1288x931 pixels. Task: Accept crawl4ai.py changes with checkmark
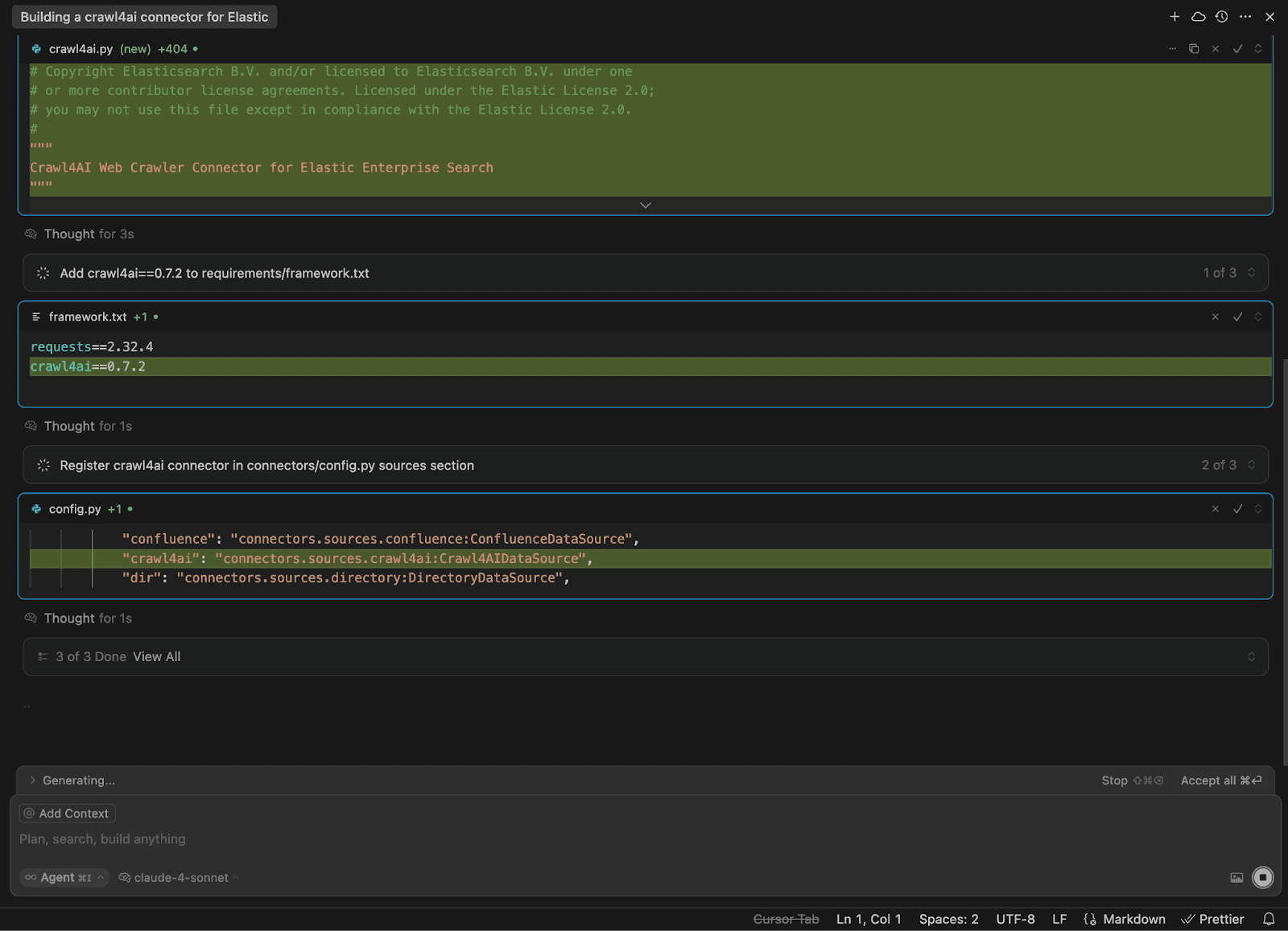pyautogui.click(x=1237, y=49)
